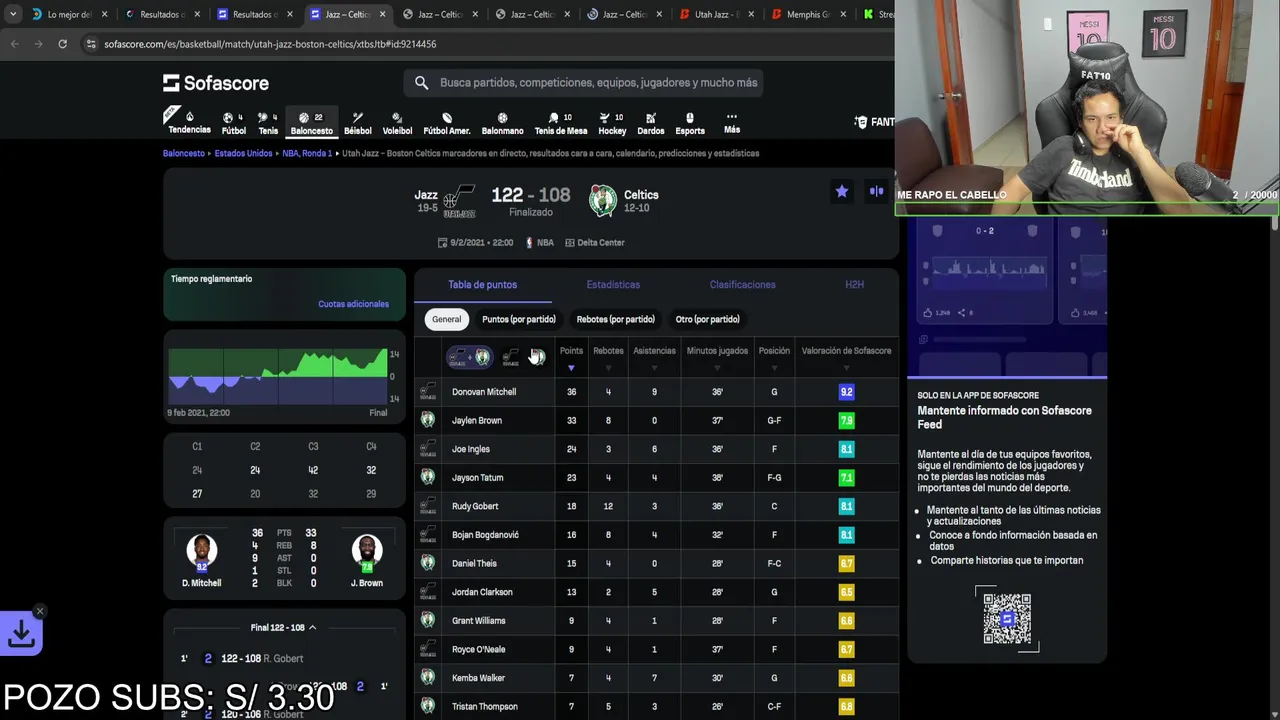Open the Voleibol sport section
This screenshot has width=1280, height=720.
click(397, 123)
